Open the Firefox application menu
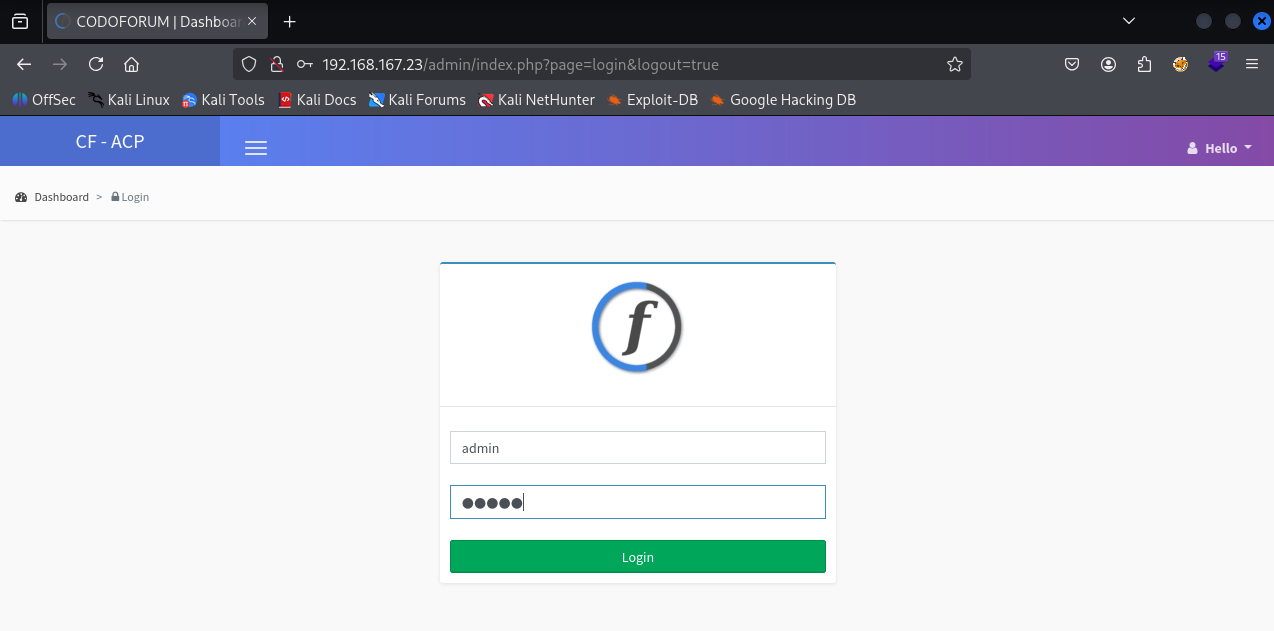Screen dimensions: 1274x631 coord(1251,64)
